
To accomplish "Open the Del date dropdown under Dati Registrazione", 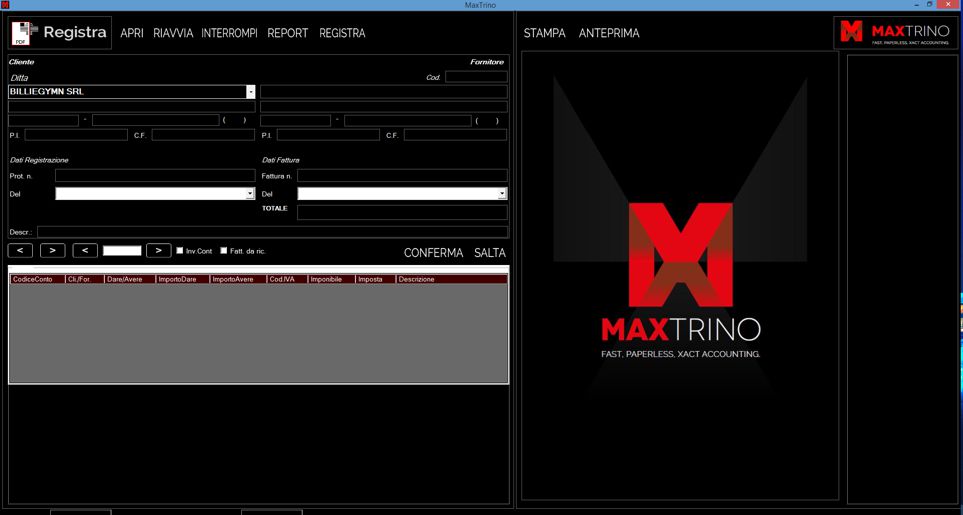I will [x=250, y=193].
